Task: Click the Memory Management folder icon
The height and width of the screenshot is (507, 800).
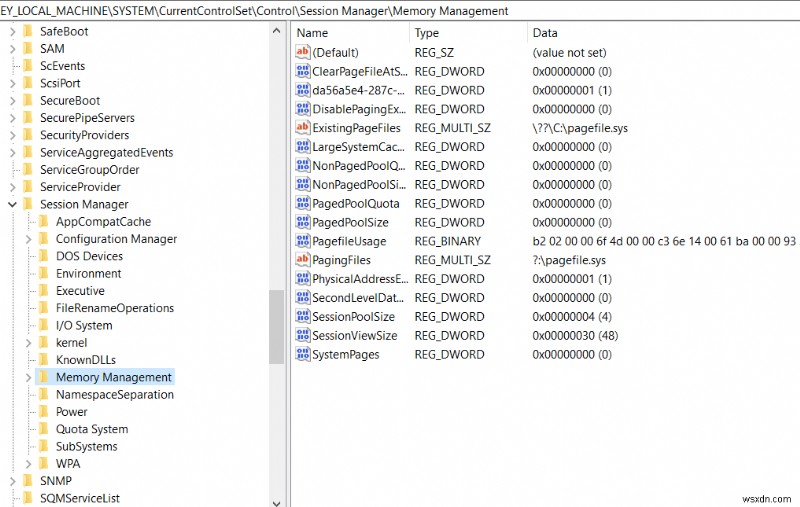Action: (x=44, y=377)
